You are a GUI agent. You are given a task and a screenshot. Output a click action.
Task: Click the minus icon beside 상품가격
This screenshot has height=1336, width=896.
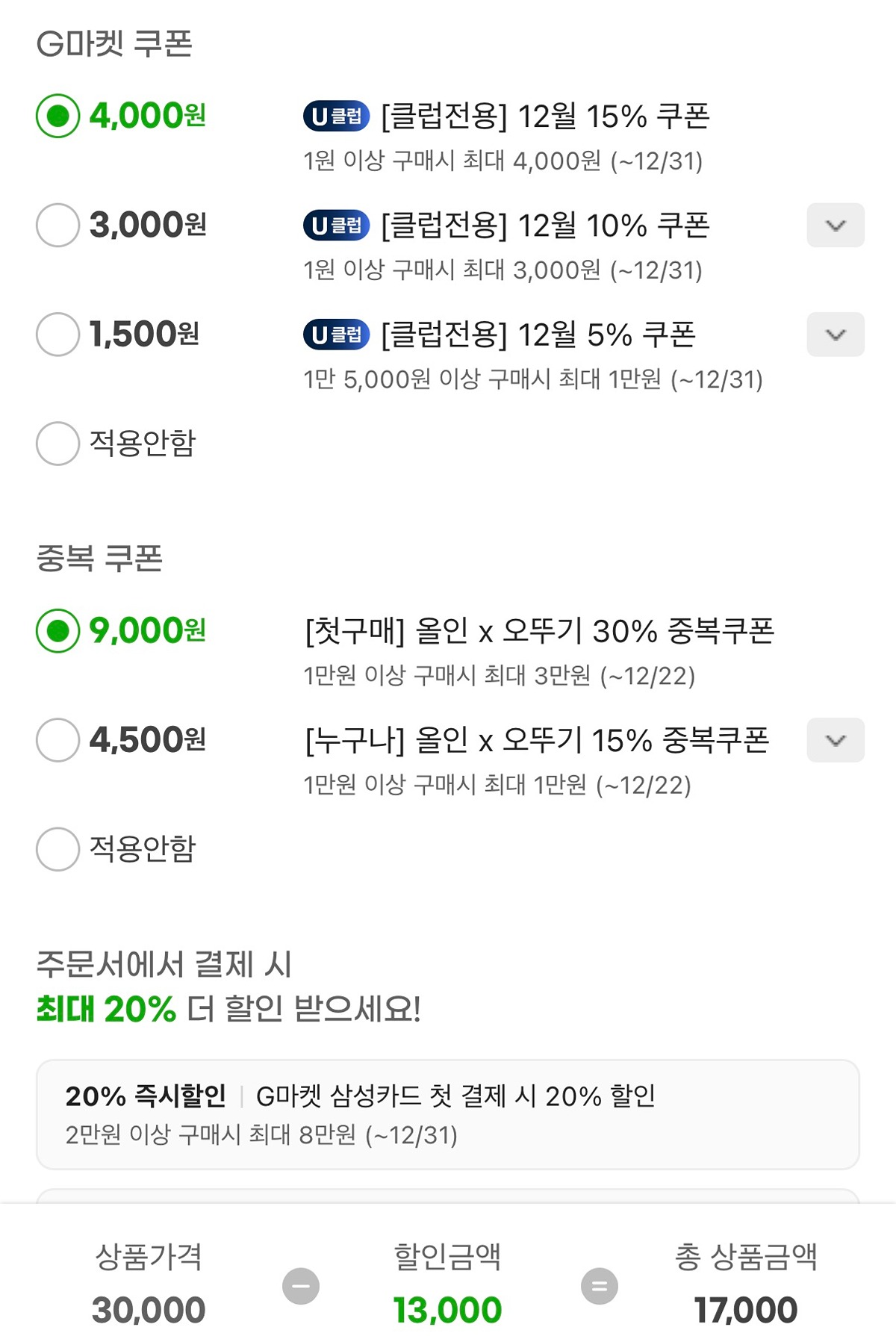[301, 1286]
